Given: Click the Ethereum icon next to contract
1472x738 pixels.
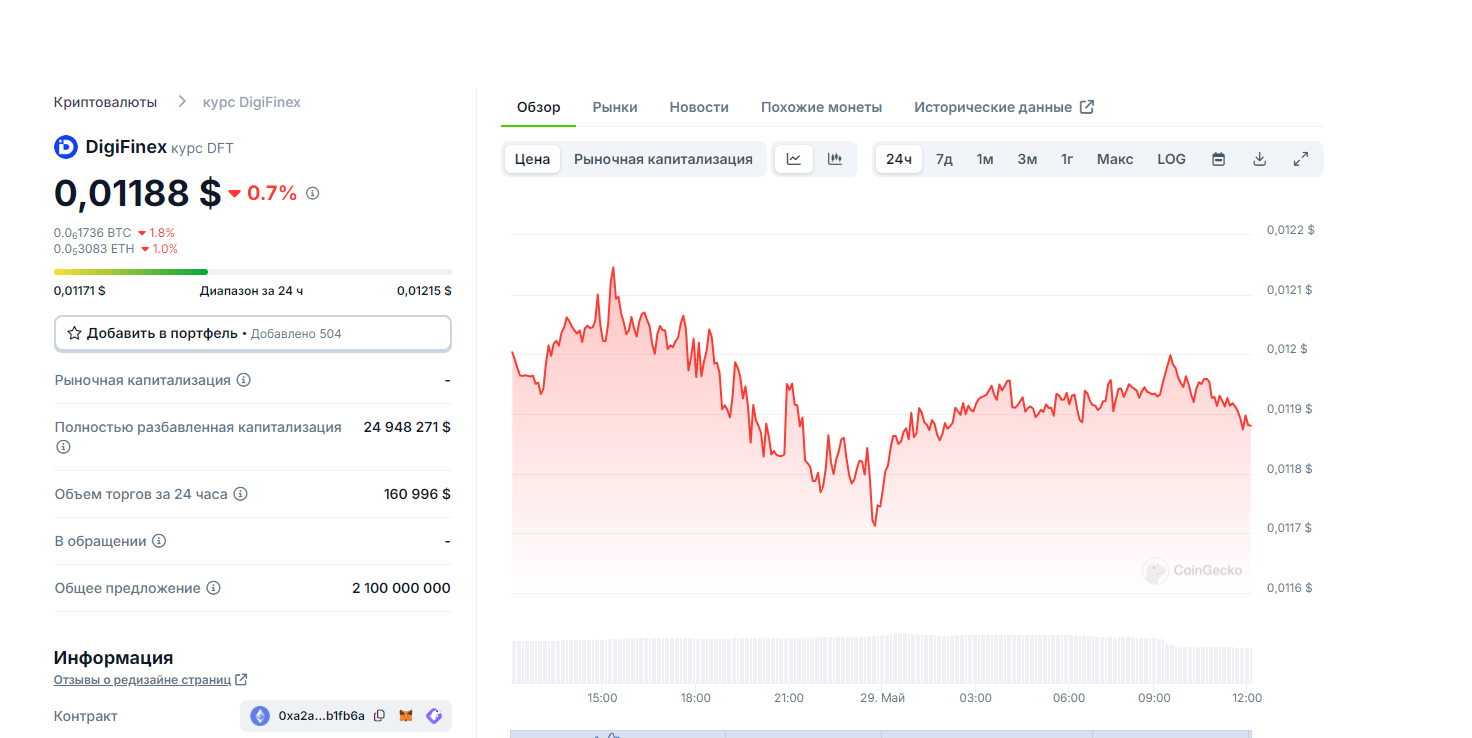Looking at the screenshot, I should [260, 716].
